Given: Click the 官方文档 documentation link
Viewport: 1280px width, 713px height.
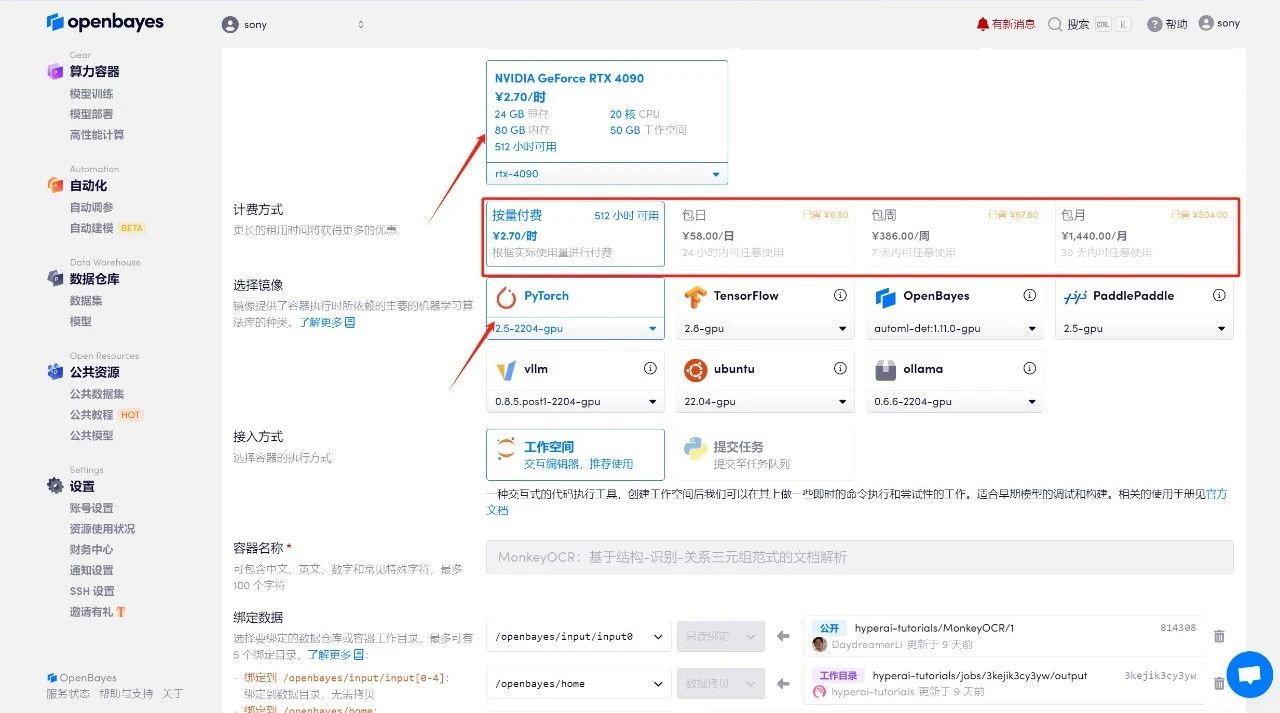Looking at the screenshot, I should tap(1216, 494).
